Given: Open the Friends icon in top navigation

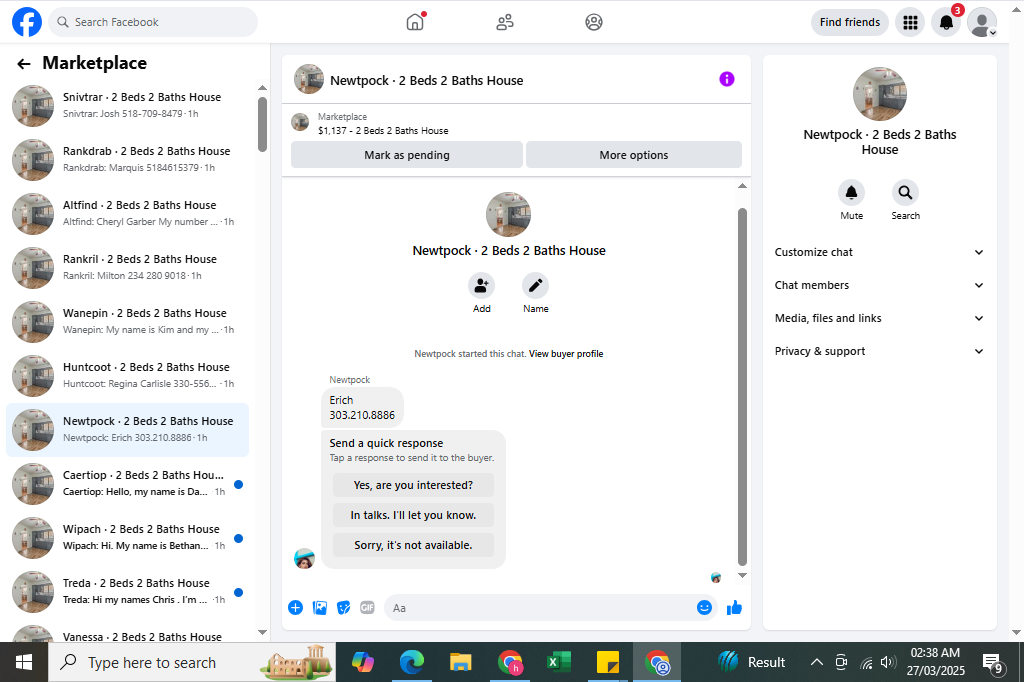Looking at the screenshot, I should pyautogui.click(x=505, y=22).
